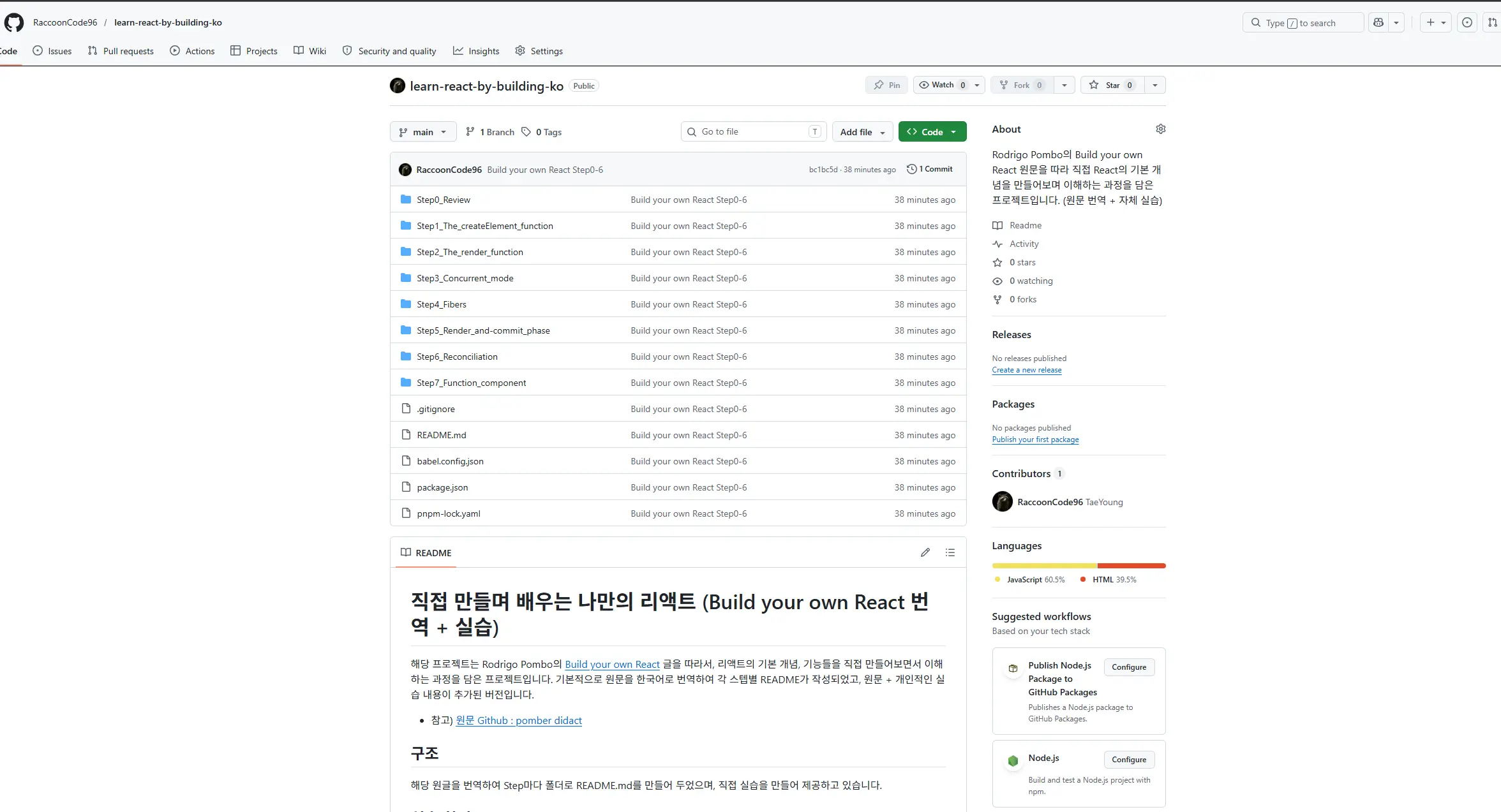Open the pomber didact GitHub link
Image resolution: width=1501 pixels, height=812 pixels.
click(519, 720)
